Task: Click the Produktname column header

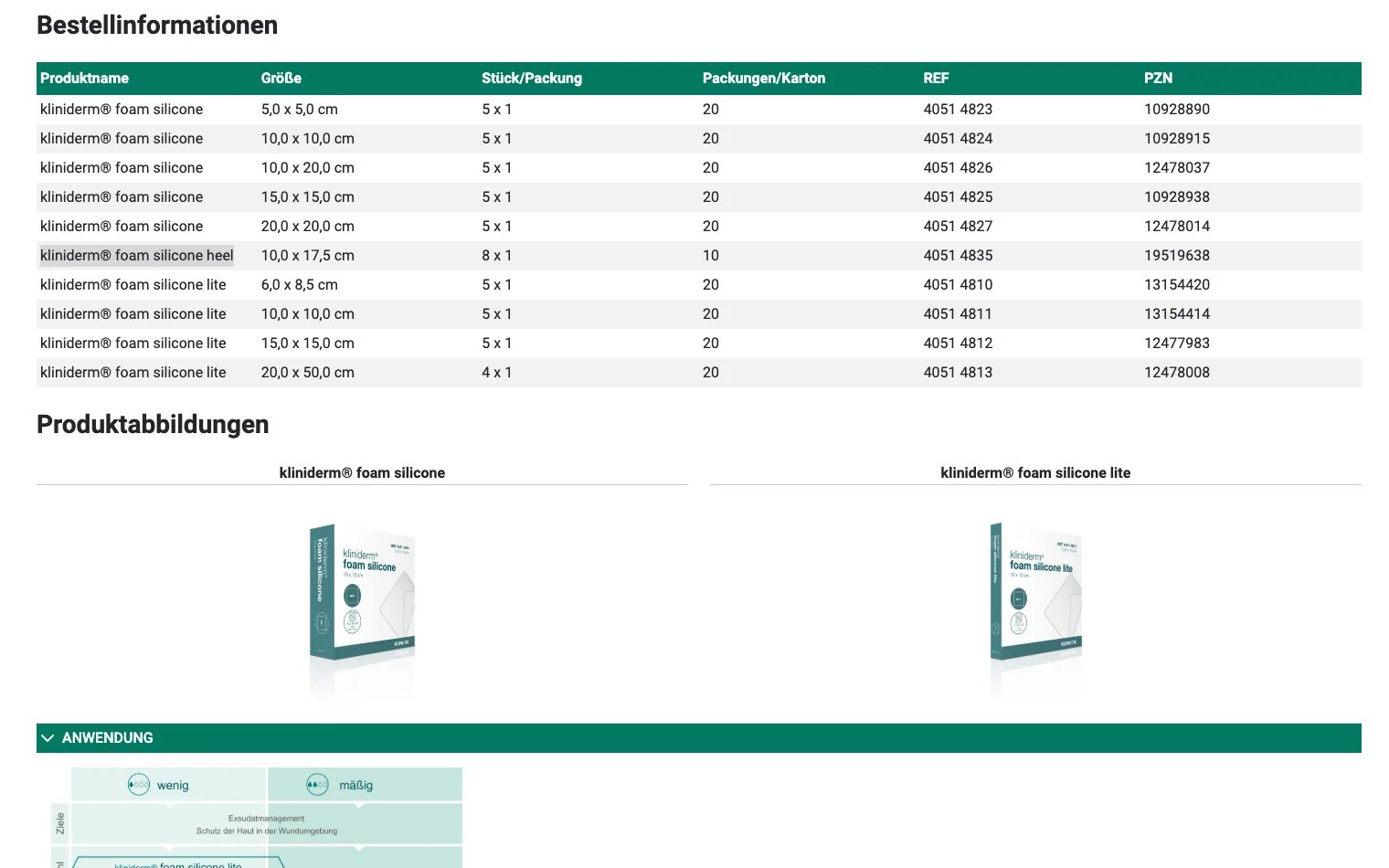Action: coord(84,79)
